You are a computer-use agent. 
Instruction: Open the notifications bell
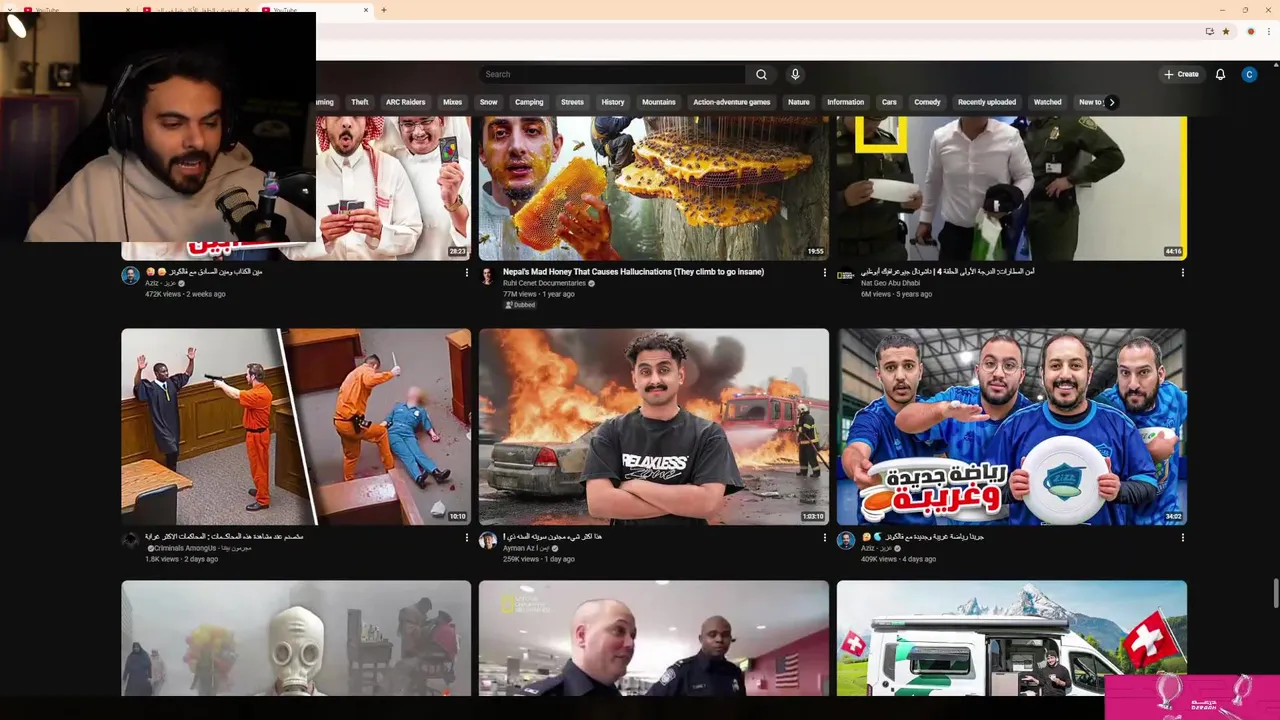point(1220,74)
